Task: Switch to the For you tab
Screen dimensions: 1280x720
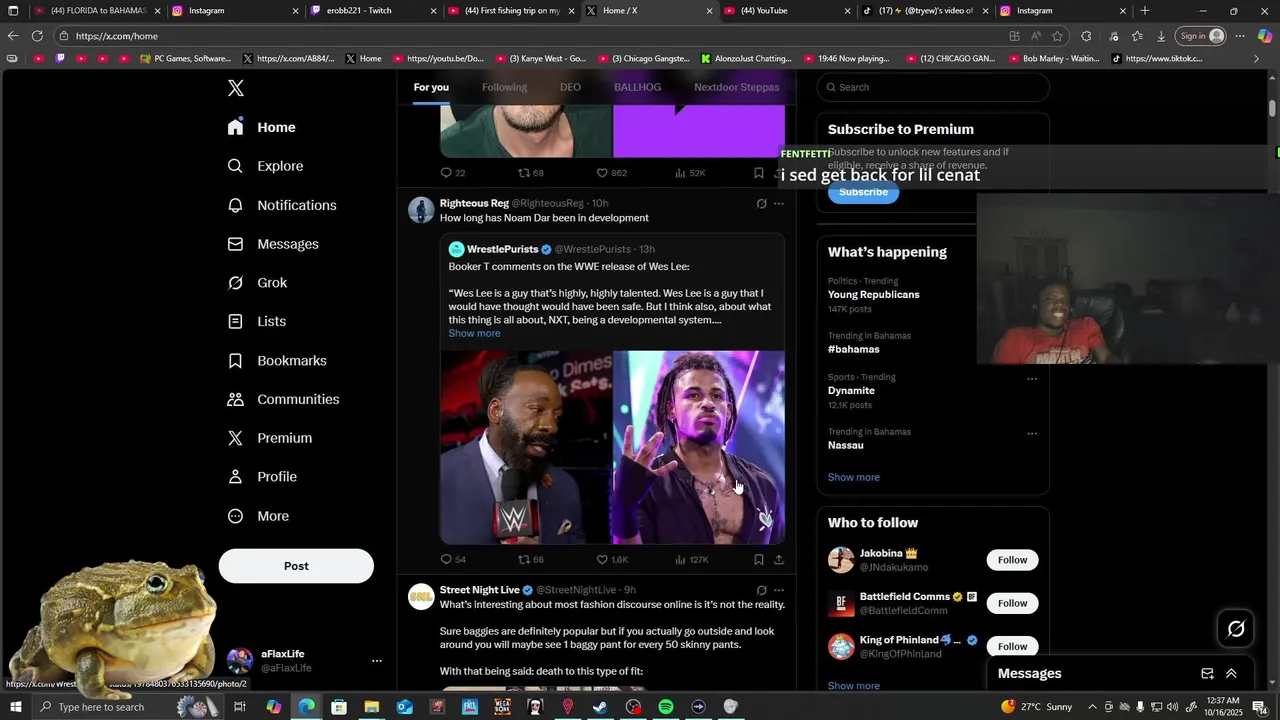Action: (x=431, y=87)
